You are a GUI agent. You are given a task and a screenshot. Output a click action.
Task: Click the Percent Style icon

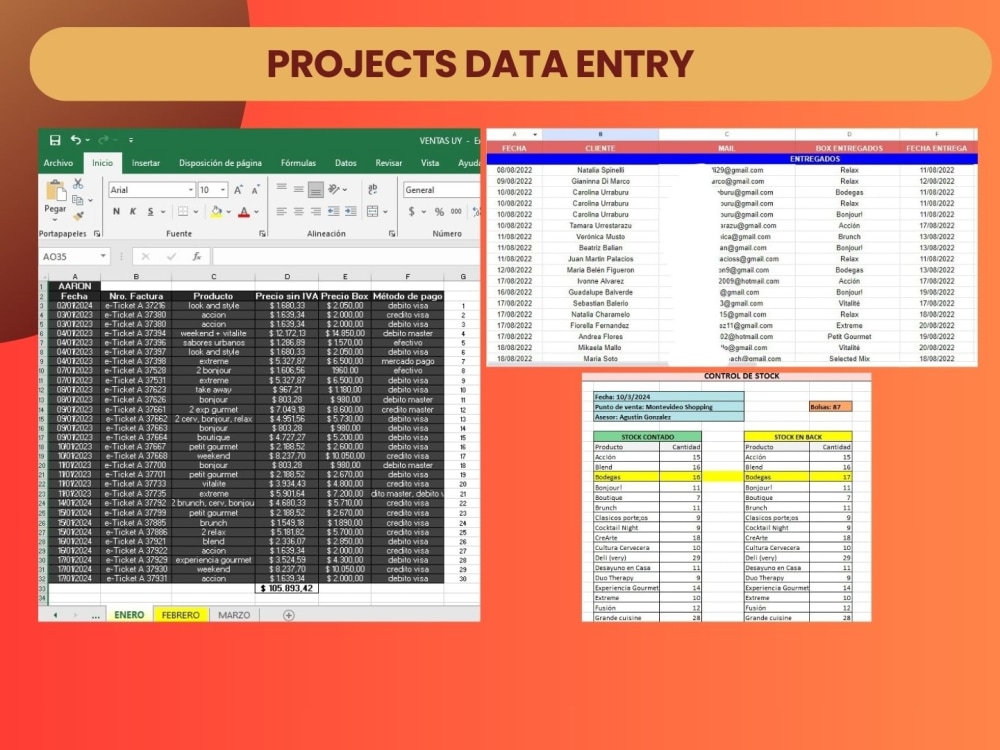point(439,212)
